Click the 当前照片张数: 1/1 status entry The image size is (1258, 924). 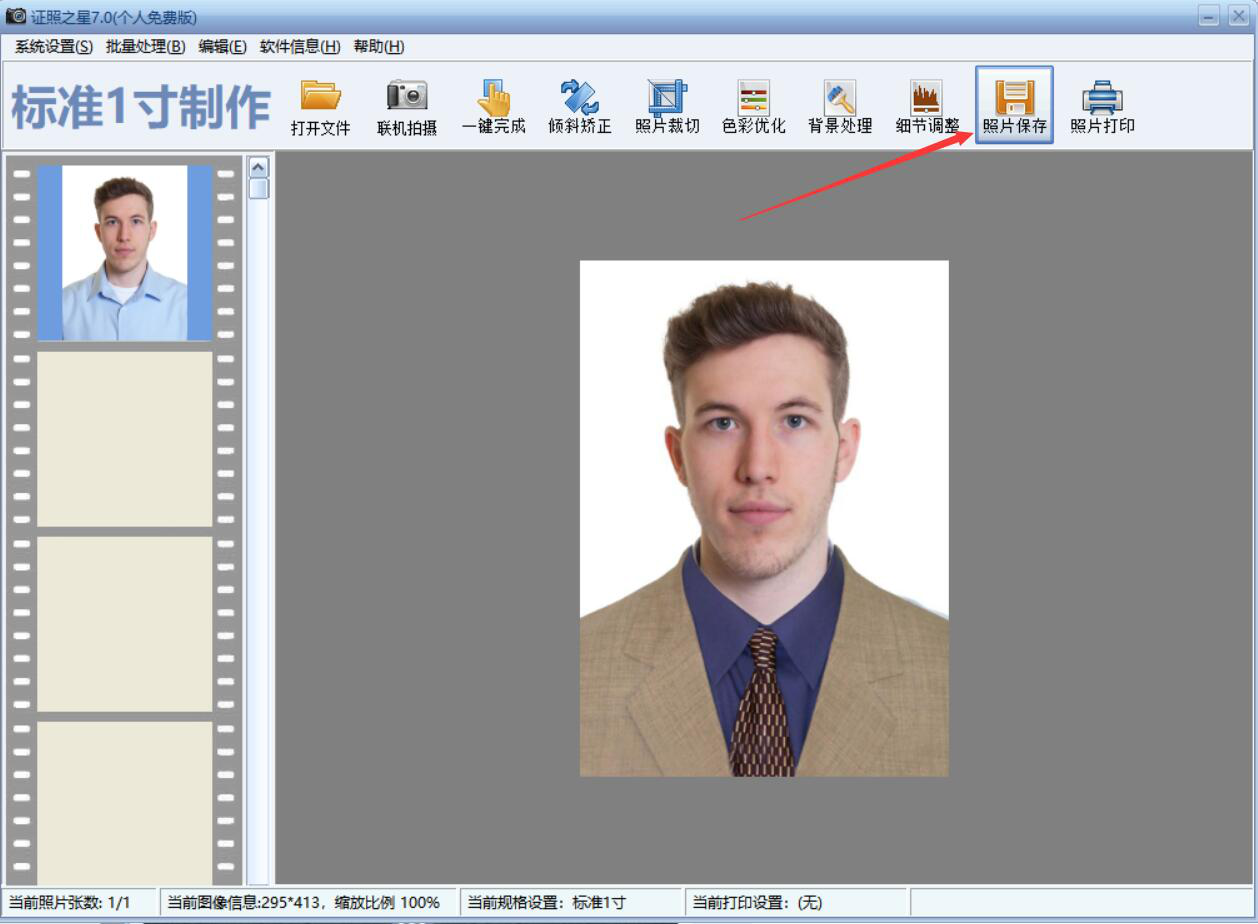click(70, 902)
